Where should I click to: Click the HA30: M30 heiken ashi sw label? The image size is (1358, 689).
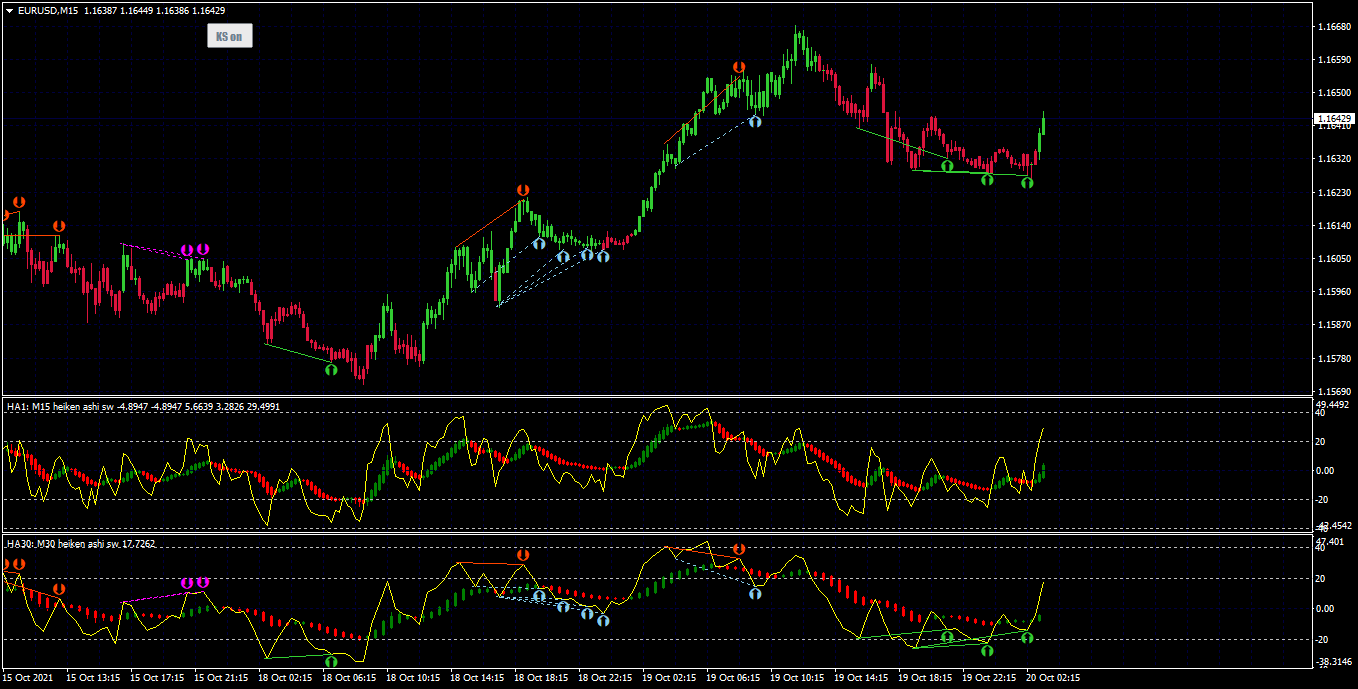click(61, 543)
